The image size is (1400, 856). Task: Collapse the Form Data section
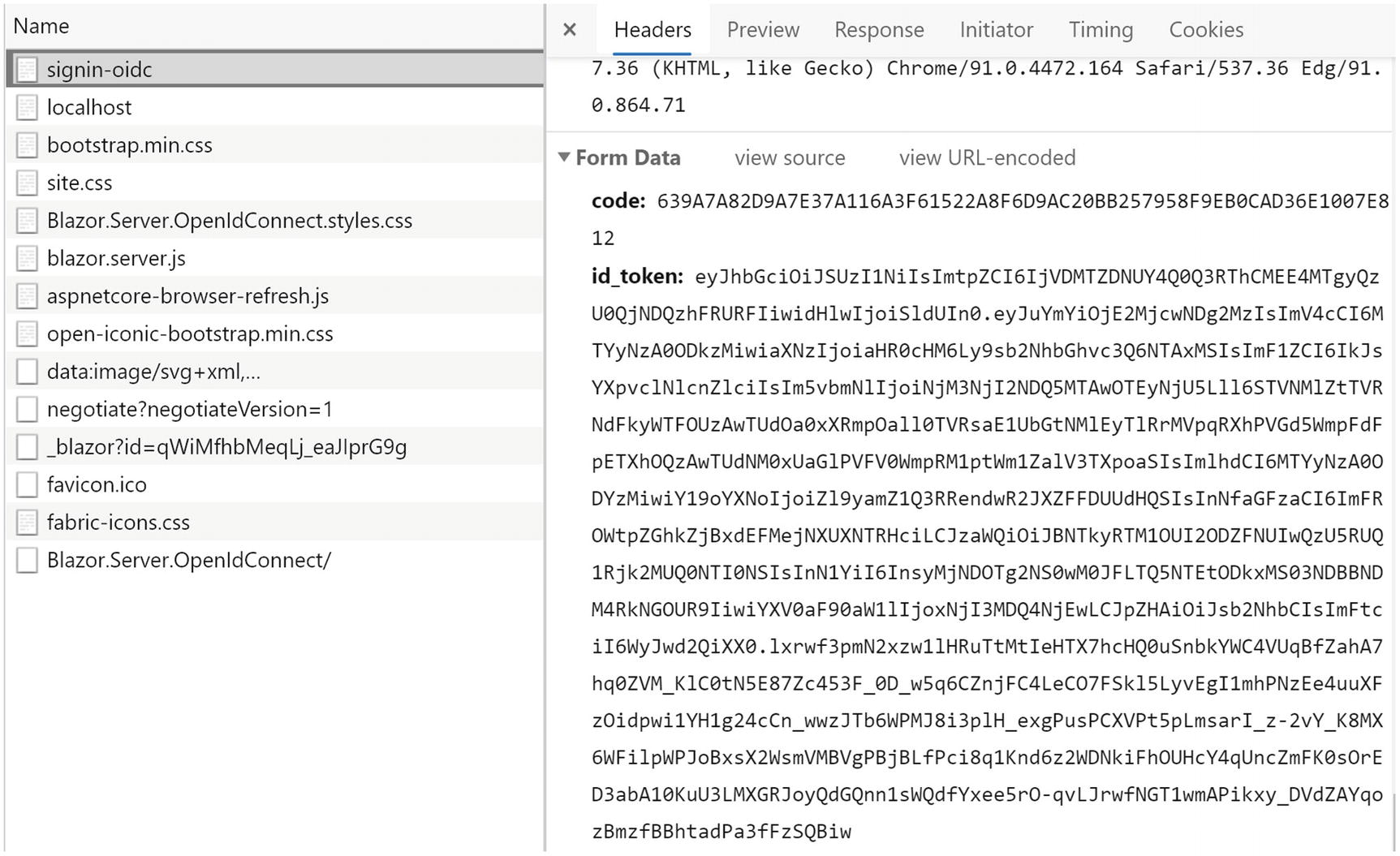(x=564, y=157)
